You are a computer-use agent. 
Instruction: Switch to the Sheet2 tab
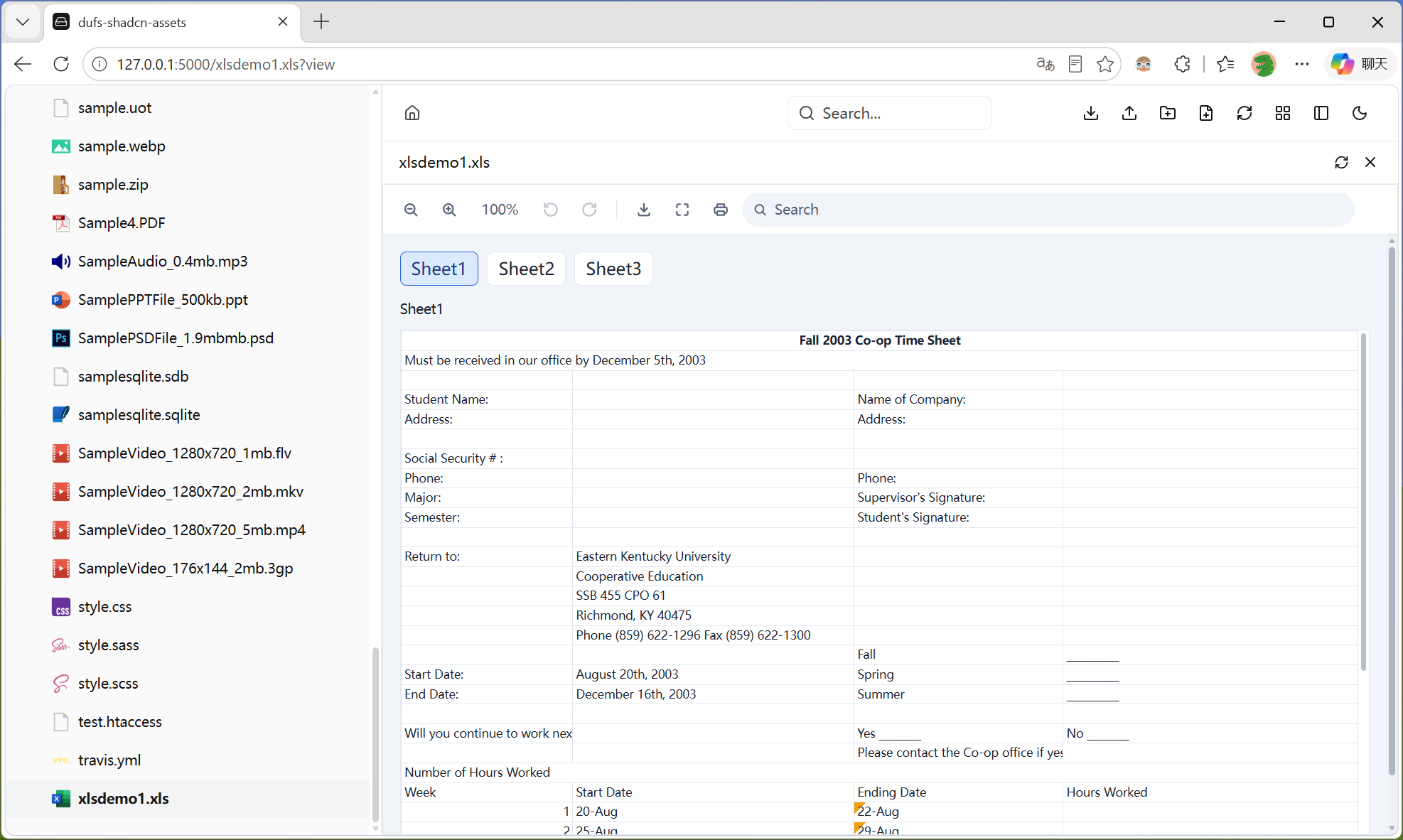pyautogui.click(x=526, y=269)
